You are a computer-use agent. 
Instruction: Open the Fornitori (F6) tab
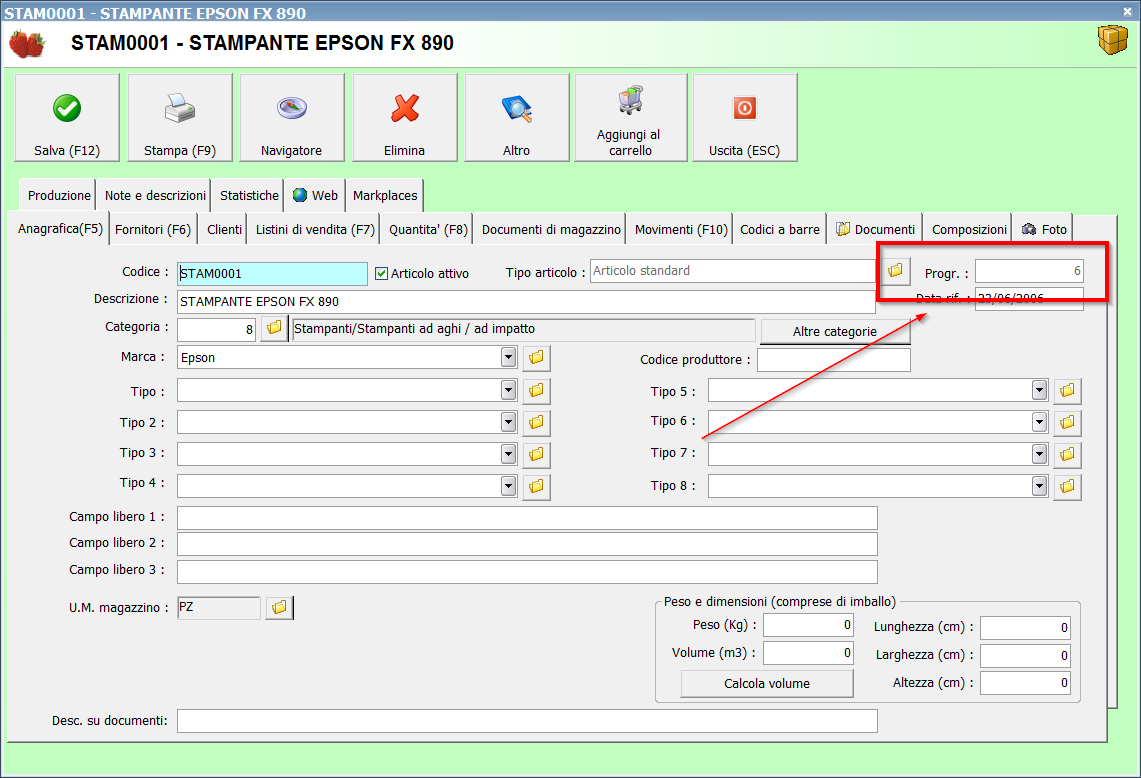[x=153, y=229]
